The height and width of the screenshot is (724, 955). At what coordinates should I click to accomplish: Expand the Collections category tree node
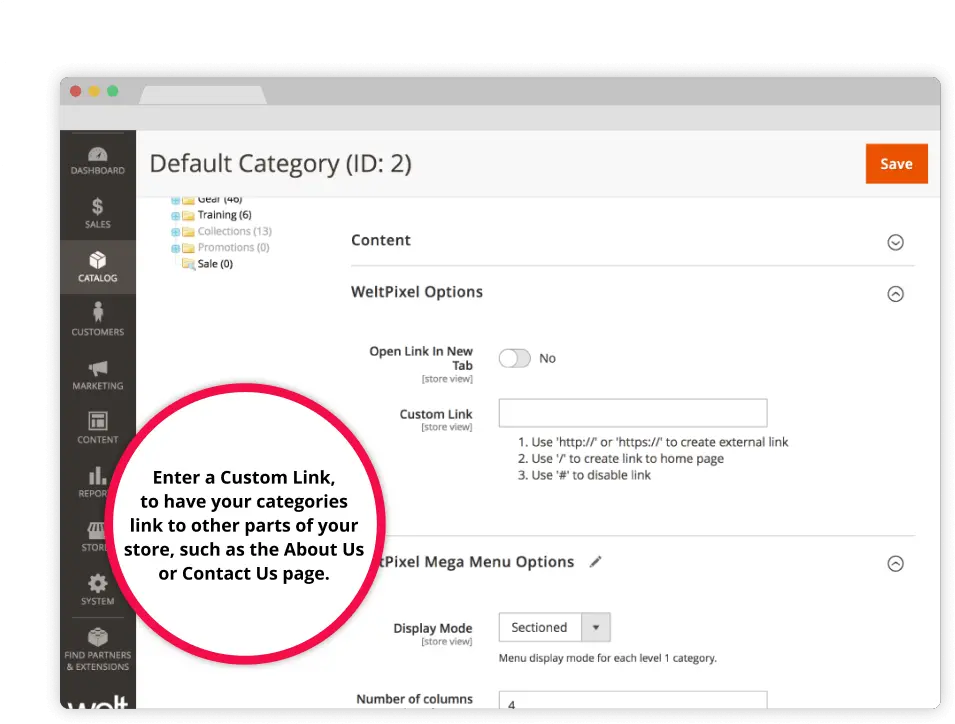tap(175, 232)
